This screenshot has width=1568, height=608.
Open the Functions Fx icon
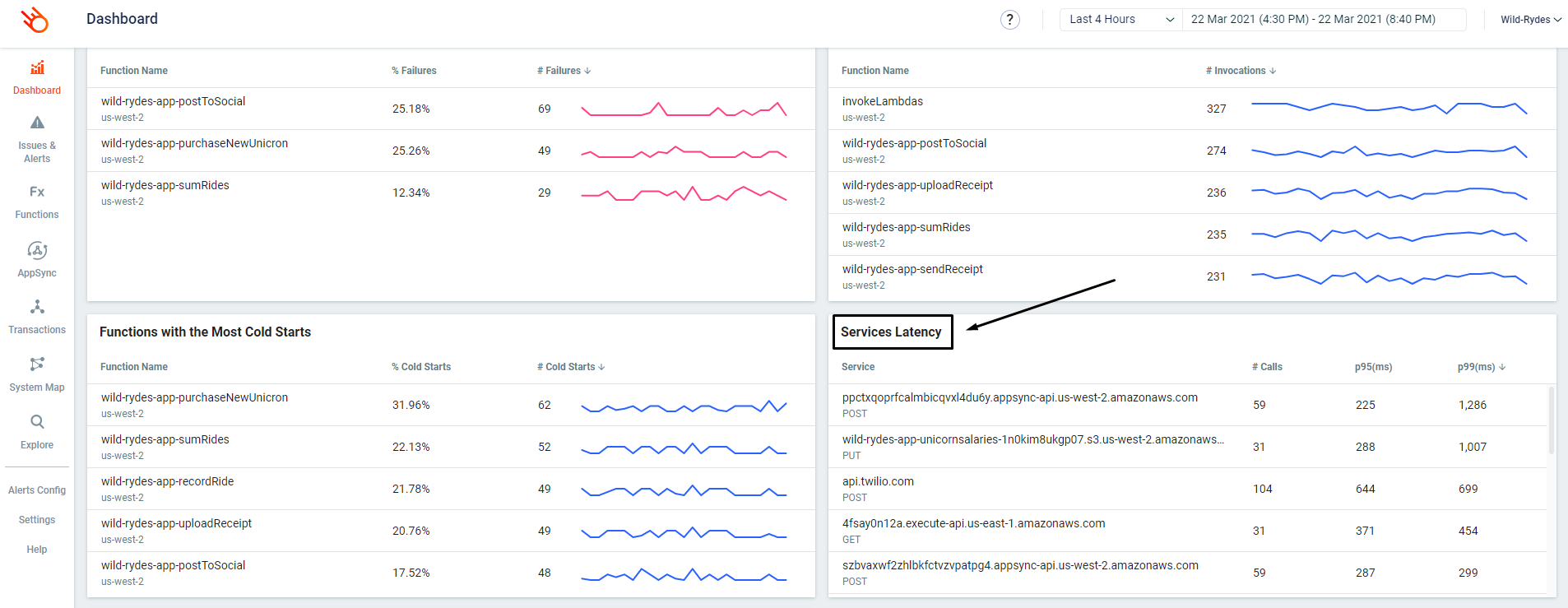(37, 192)
